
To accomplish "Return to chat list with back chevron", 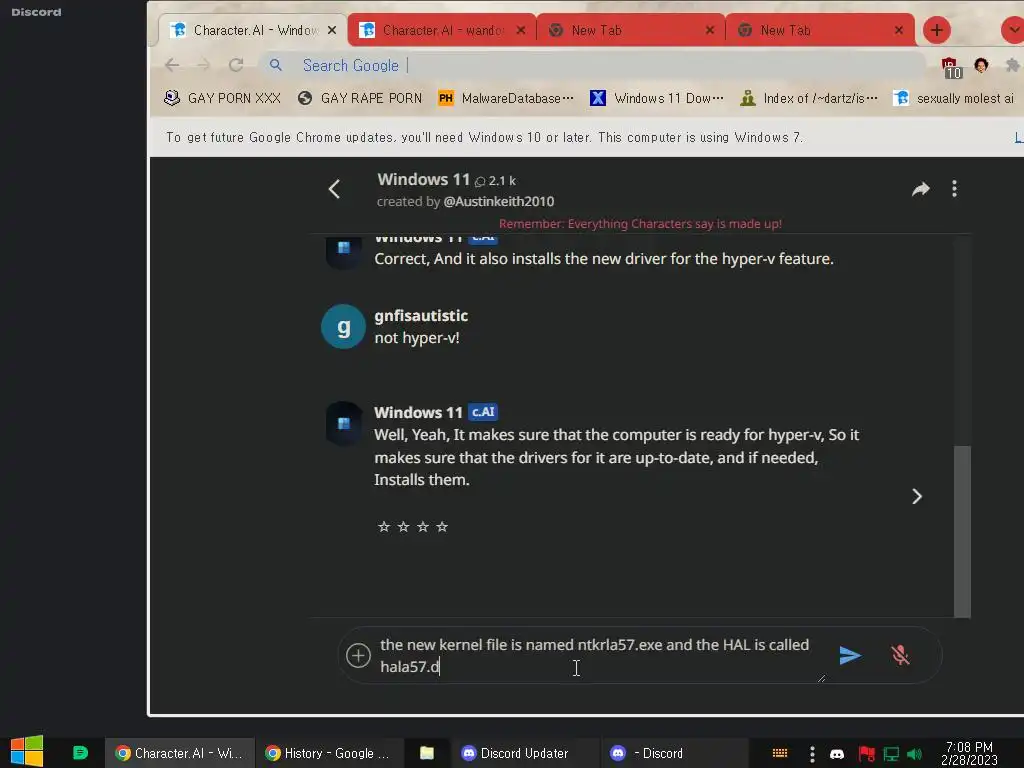I will tap(334, 189).
